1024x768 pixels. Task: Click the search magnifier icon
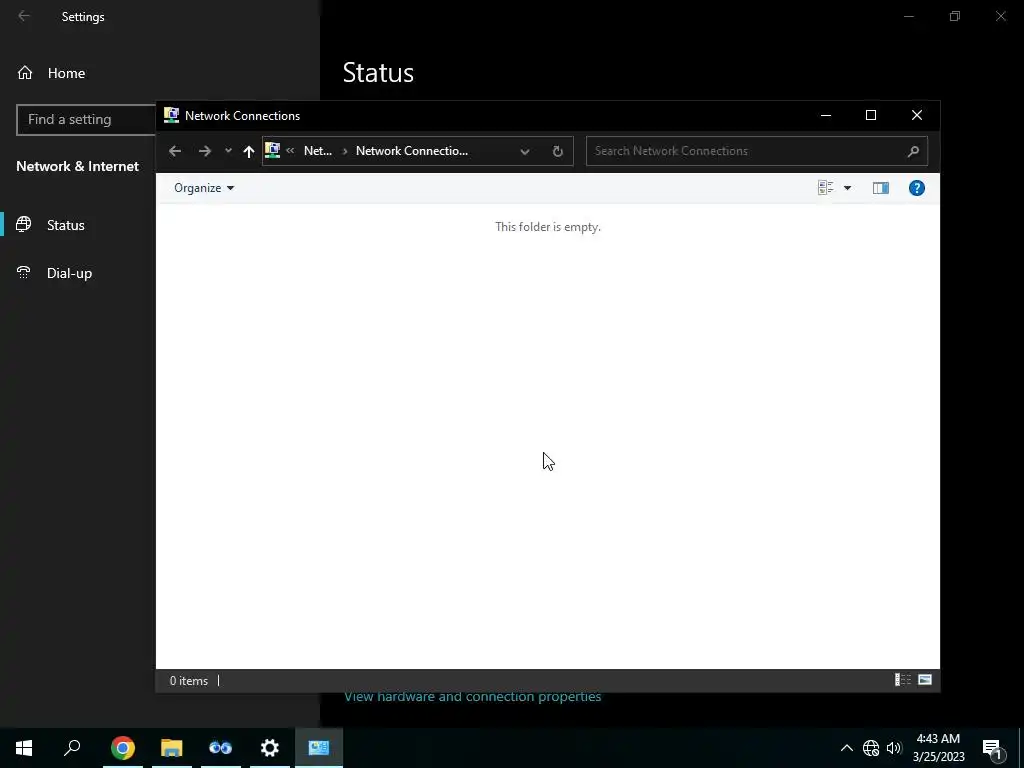point(913,151)
